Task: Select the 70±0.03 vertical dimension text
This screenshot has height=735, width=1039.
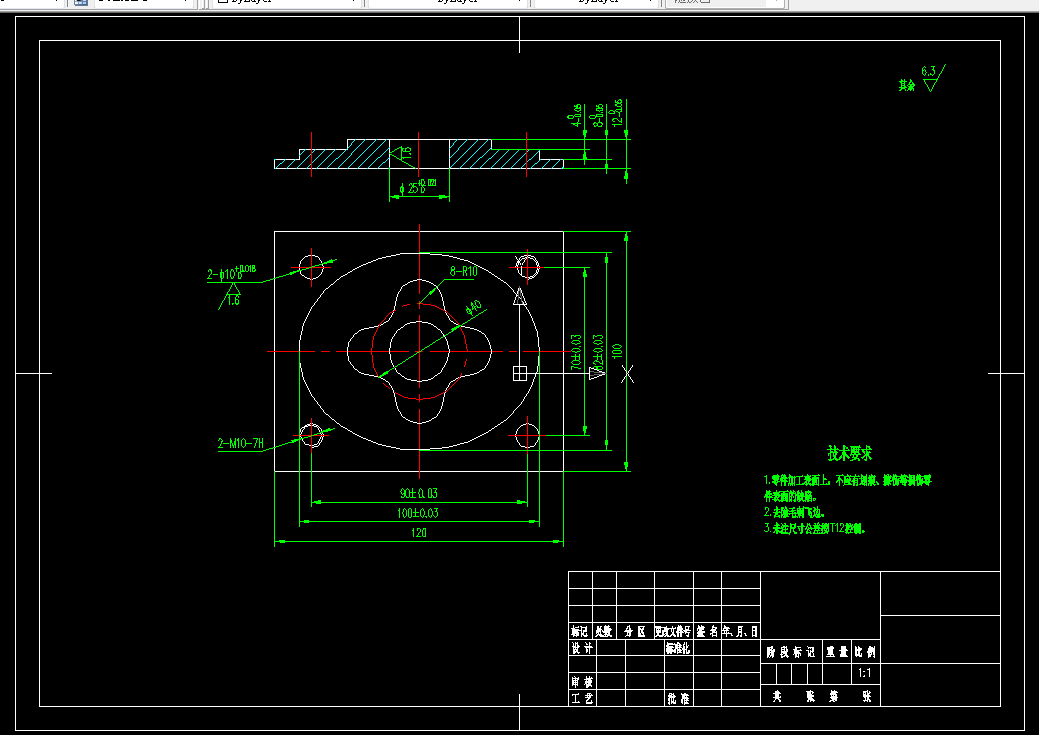Action: pos(576,352)
